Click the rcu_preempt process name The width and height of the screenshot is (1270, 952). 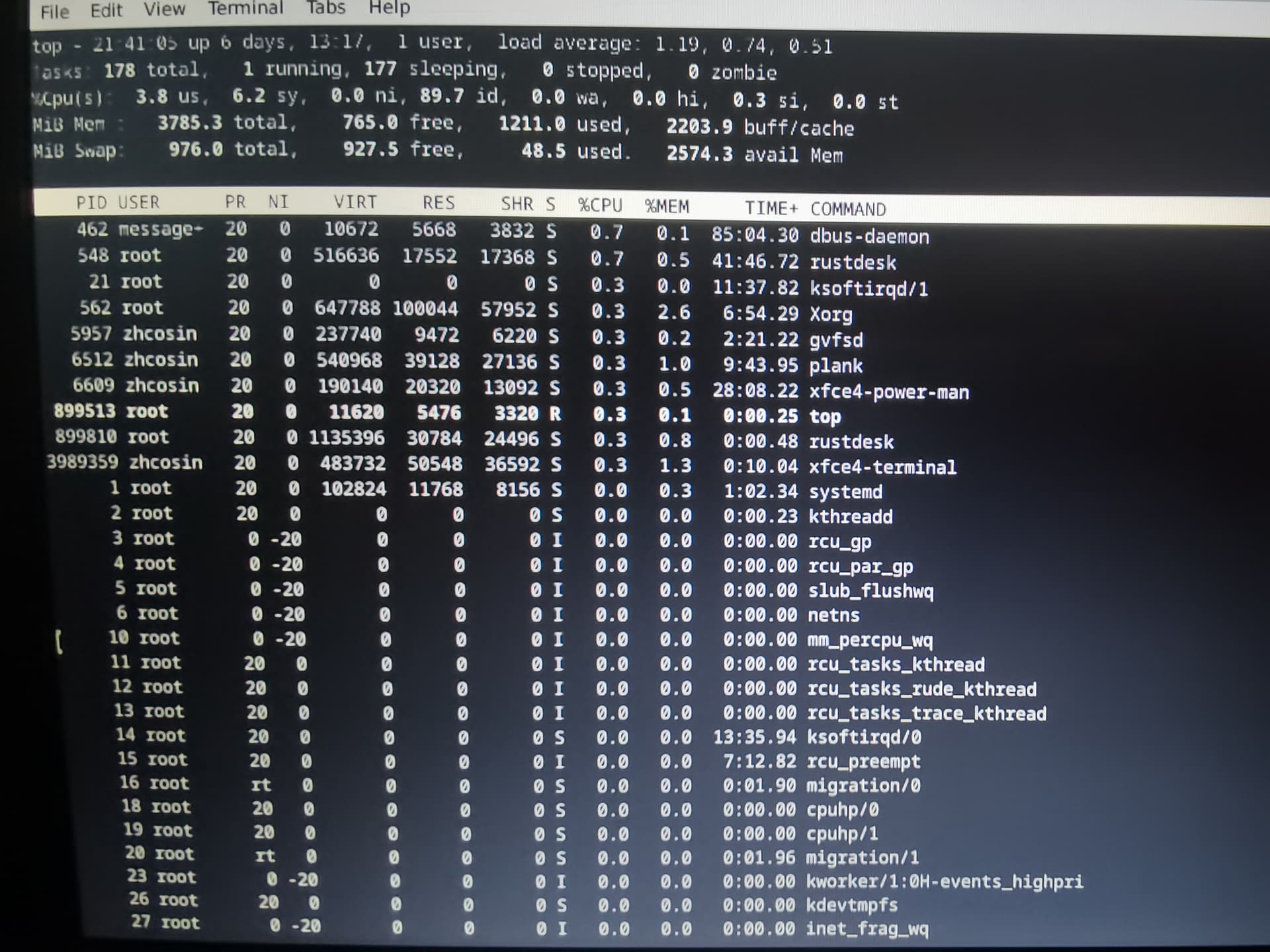point(863,762)
